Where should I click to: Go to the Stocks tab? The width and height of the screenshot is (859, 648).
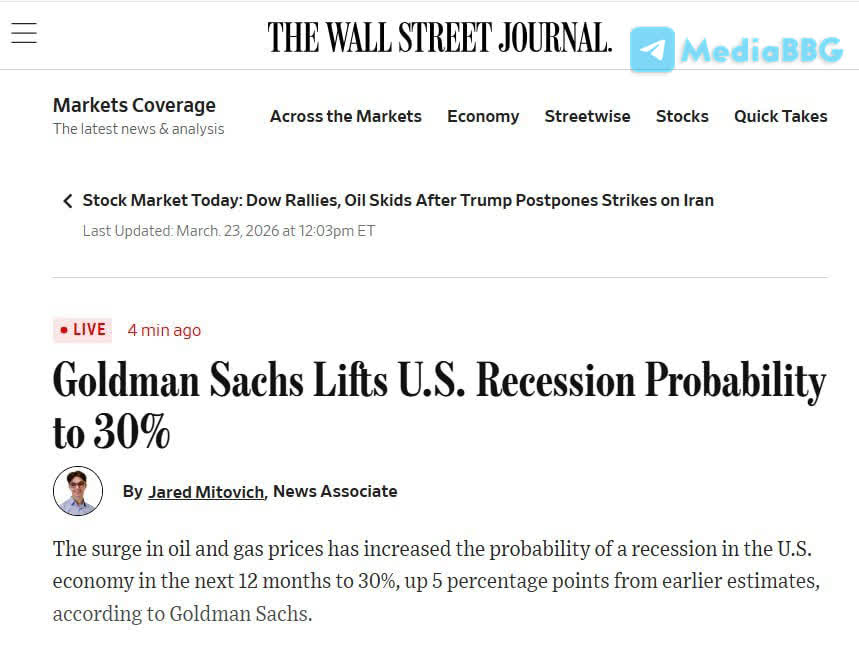[682, 116]
